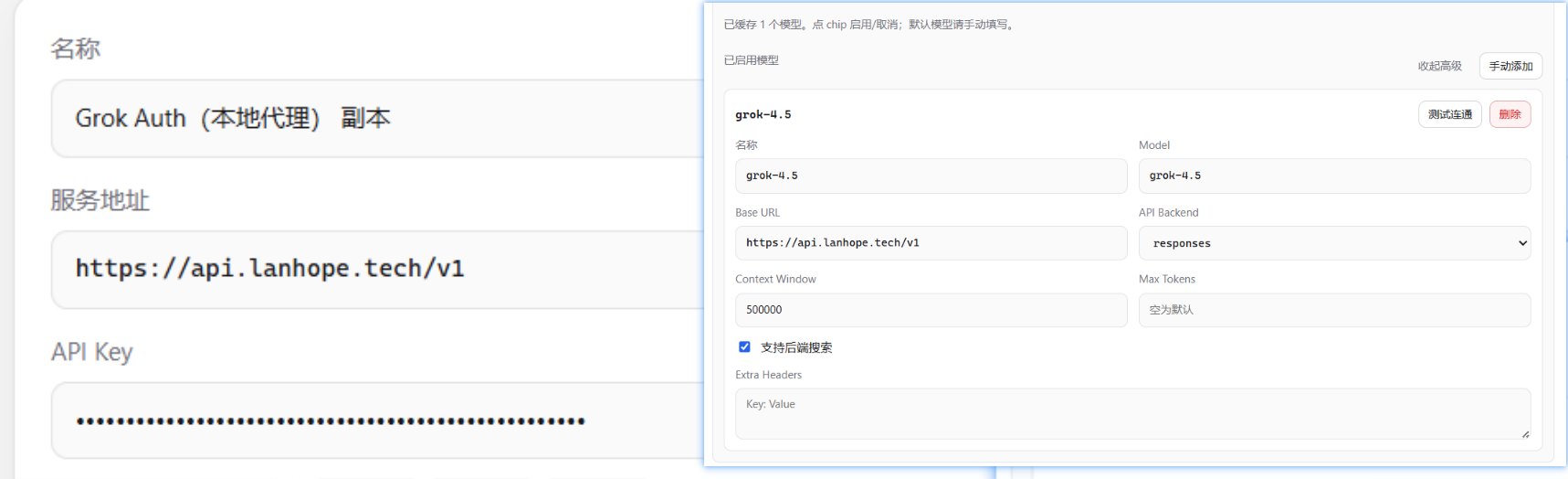This screenshot has width=1568, height=479.
Task: Edit the Base URL field in model panel
Action: click(x=931, y=243)
